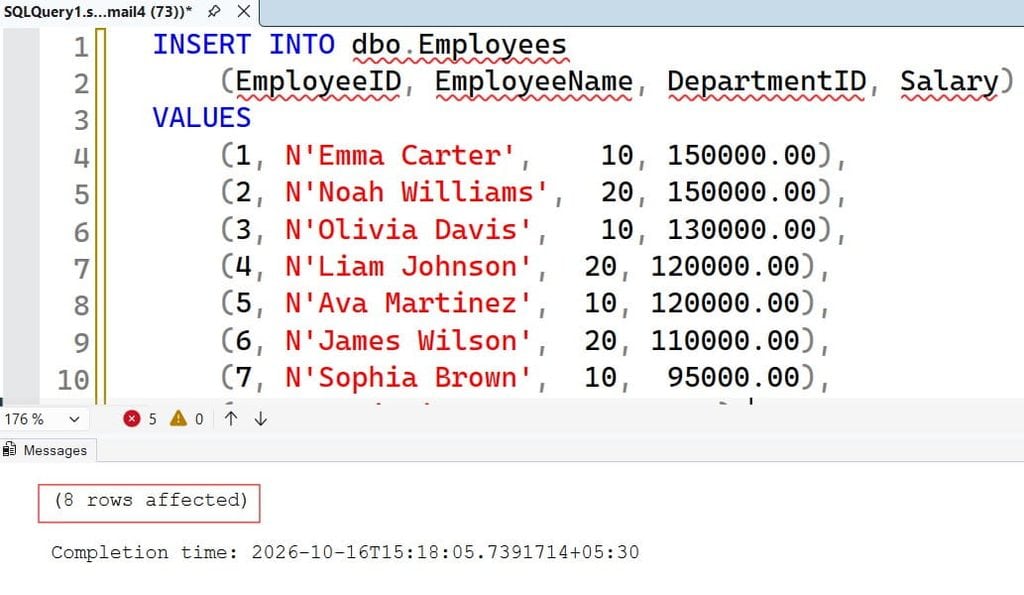
Task: Click the N'Sophia Brown' string literal
Action: point(409,378)
